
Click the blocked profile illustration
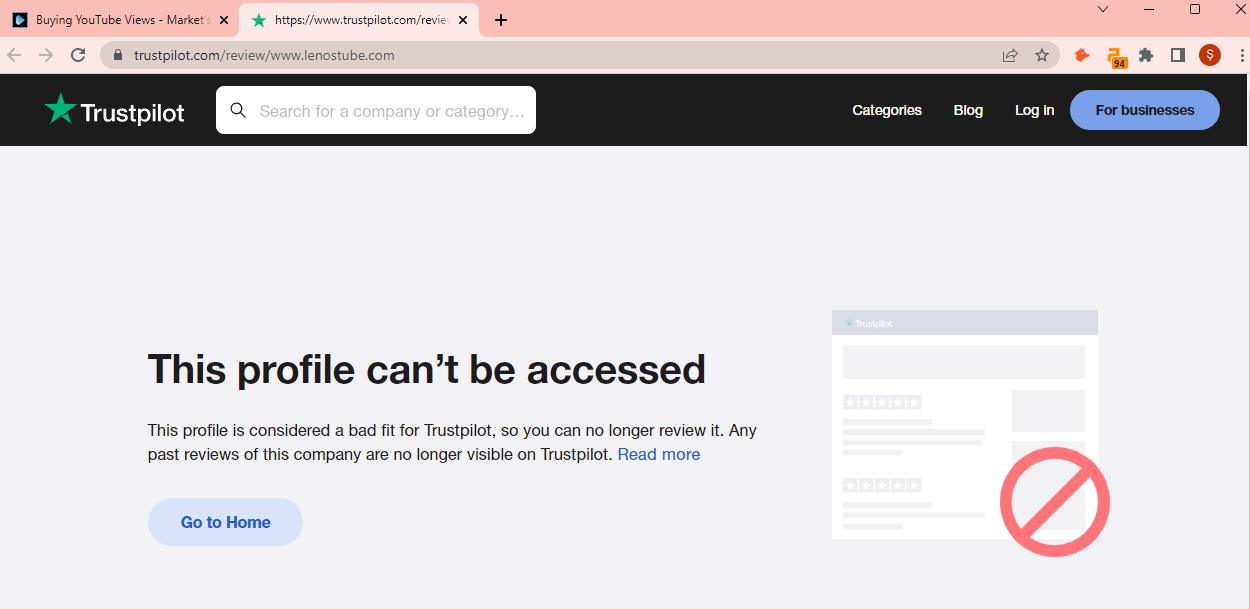click(970, 431)
